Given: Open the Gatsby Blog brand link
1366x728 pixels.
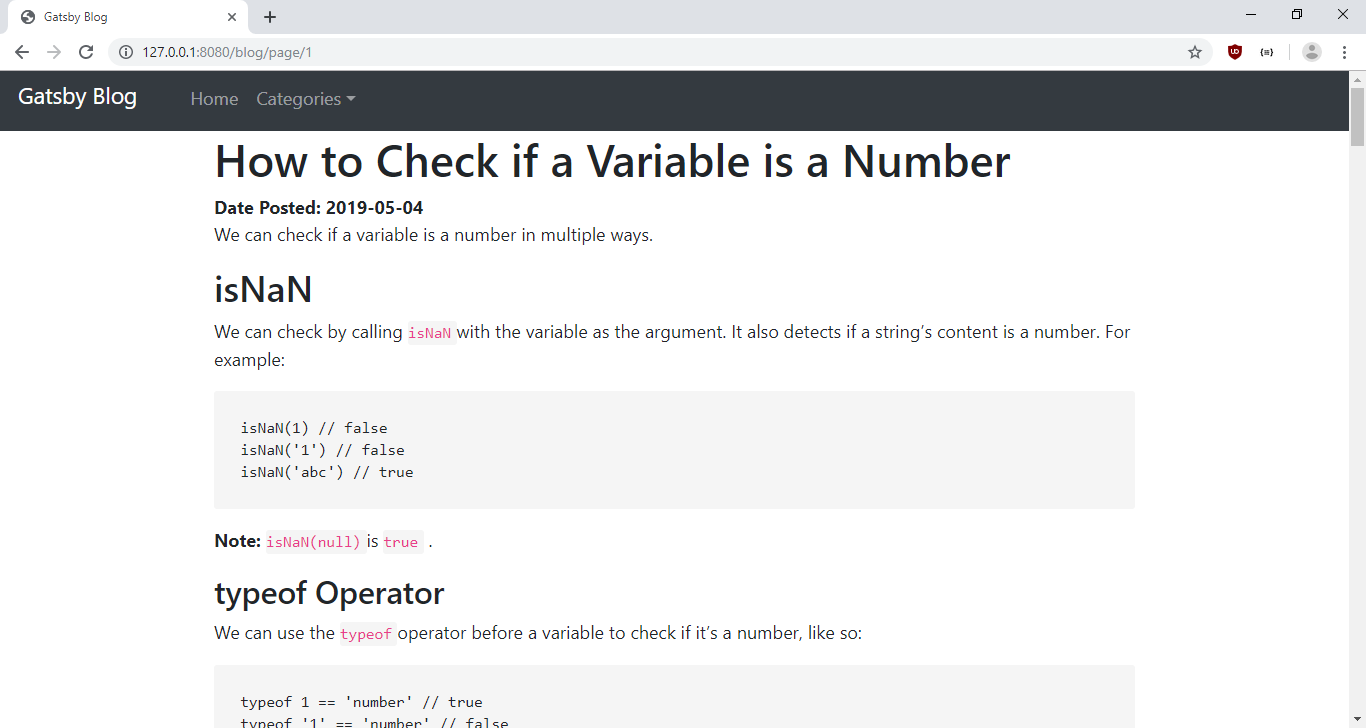Looking at the screenshot, I should coord(77,97).
